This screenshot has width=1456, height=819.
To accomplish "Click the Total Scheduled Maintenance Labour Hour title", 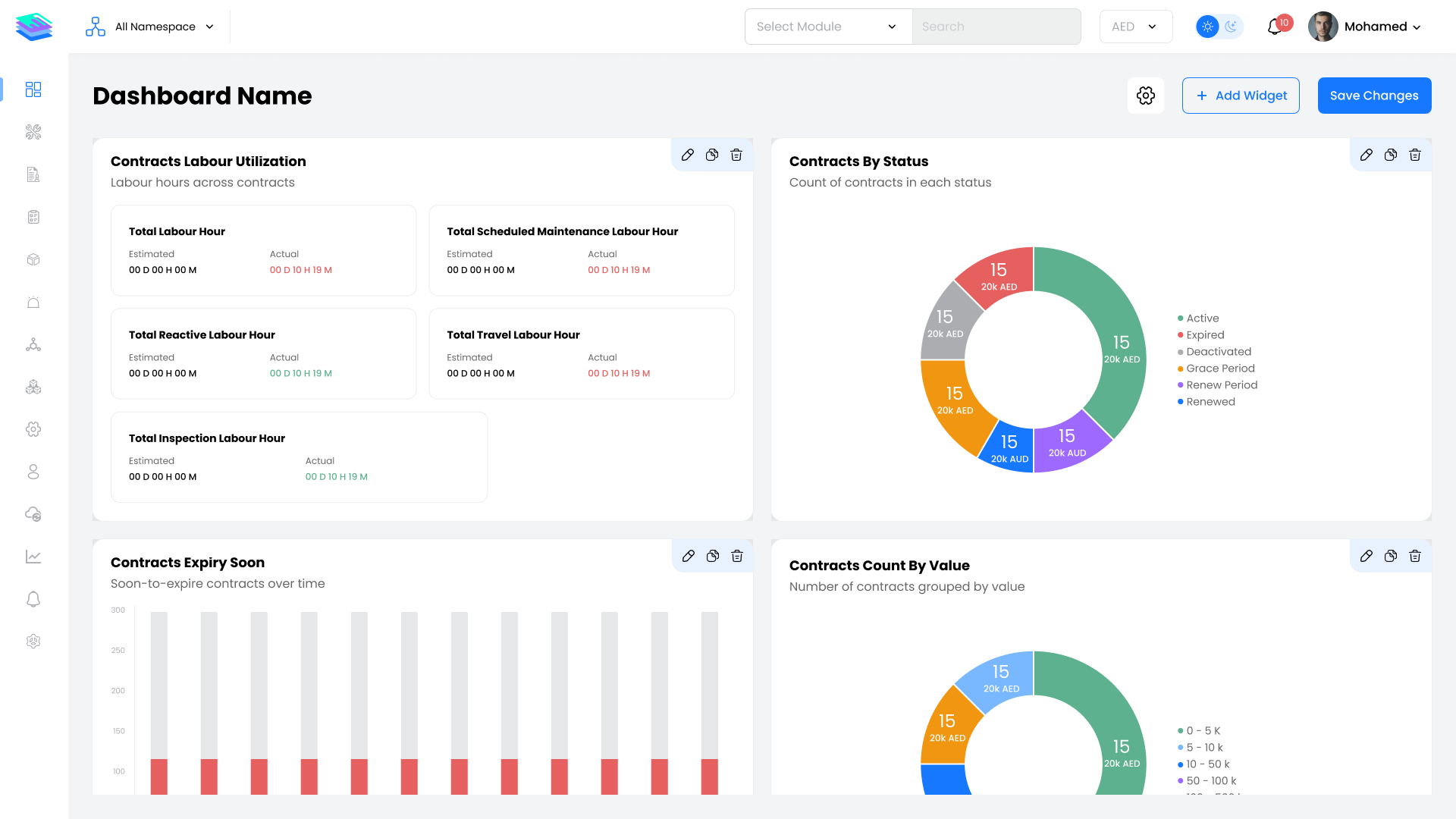I will pyautogui.click(x=563, y=231).
